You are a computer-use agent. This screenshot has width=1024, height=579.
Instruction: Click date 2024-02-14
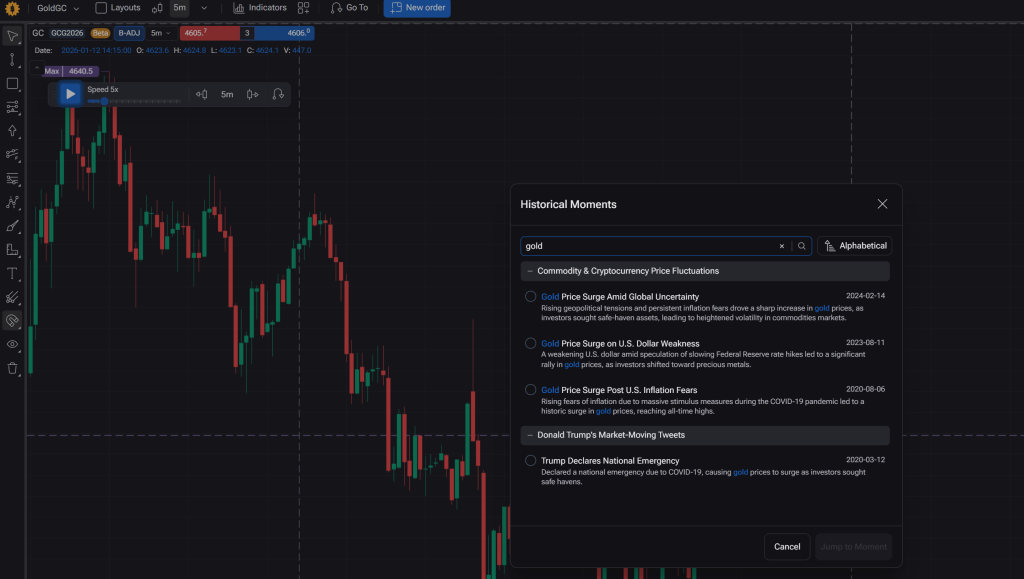(865, 296)
